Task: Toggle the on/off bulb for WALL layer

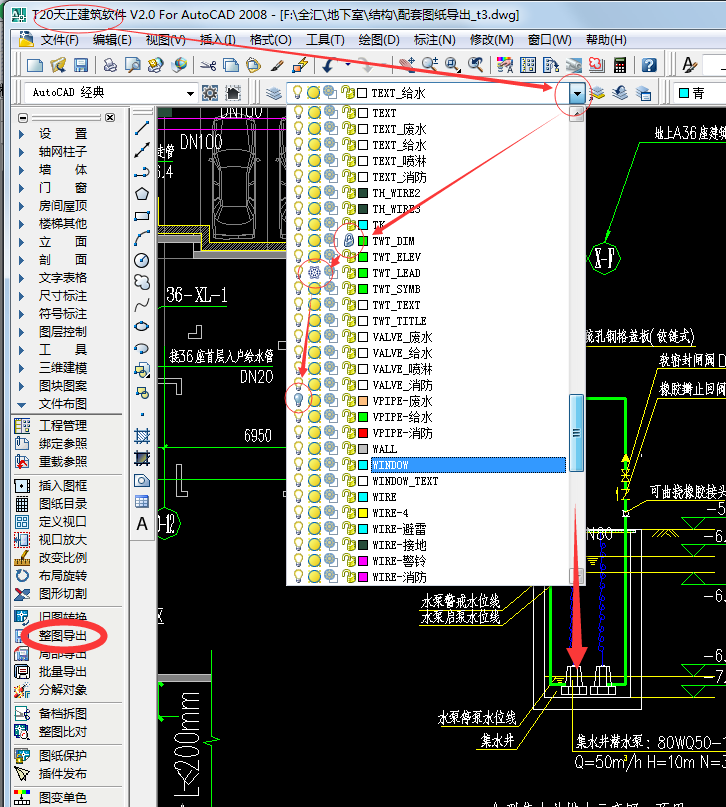Action: pos(298,448)
